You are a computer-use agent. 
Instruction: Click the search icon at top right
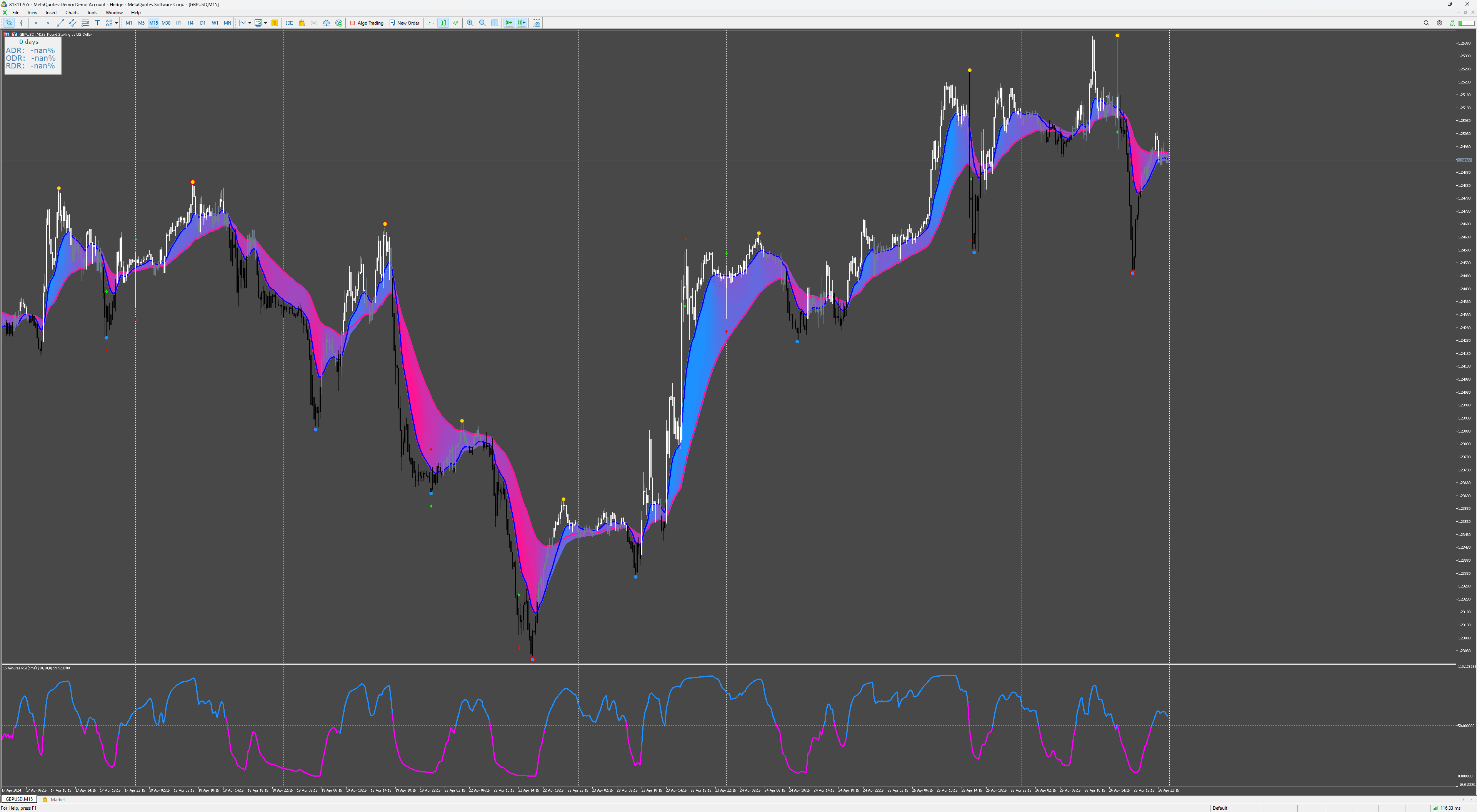coord(1426,23)
